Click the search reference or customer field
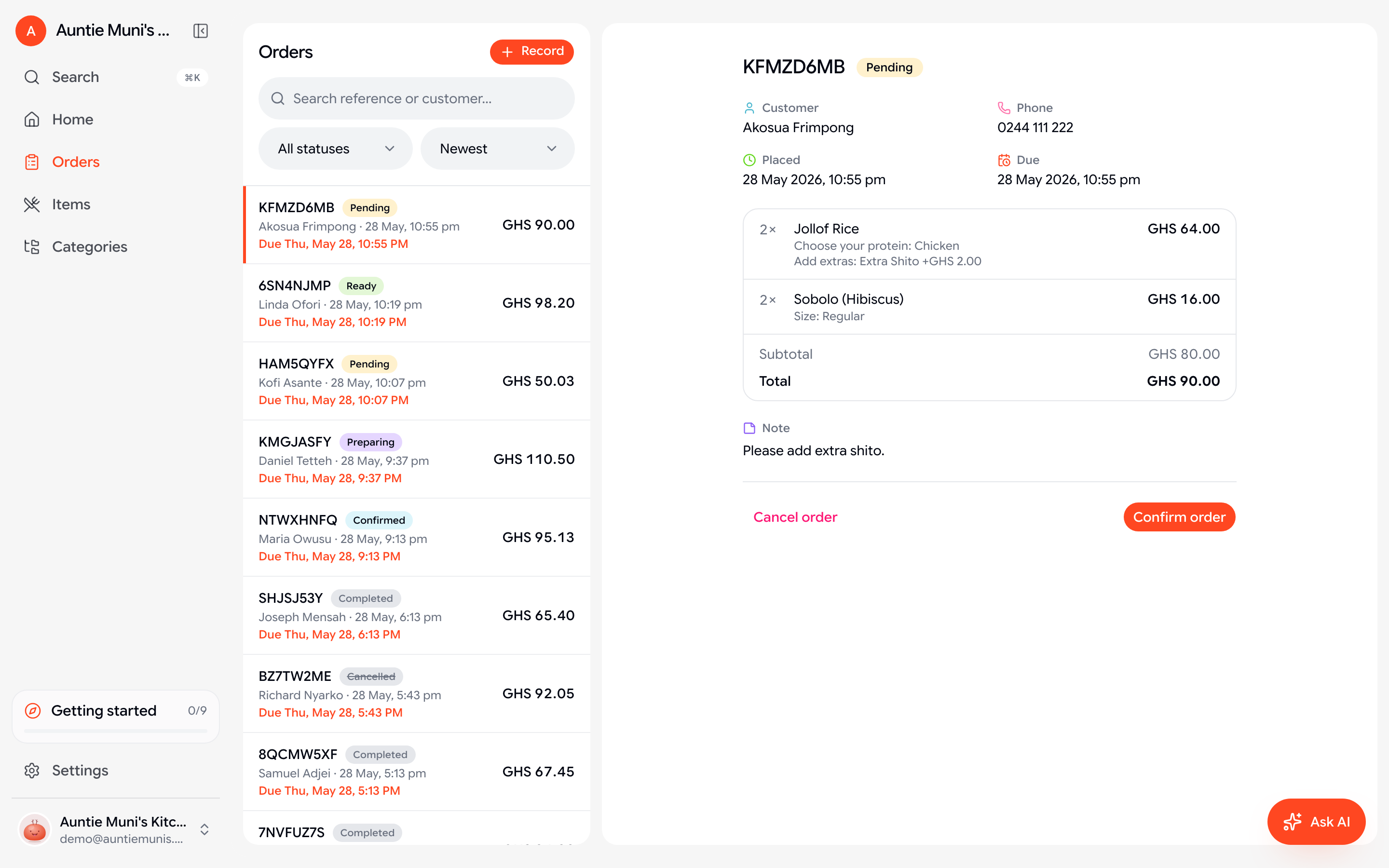Screen dimensions: 1389x868 pos(416,99)
